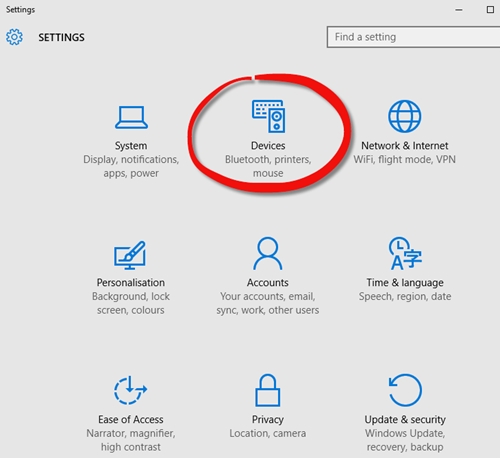Open the Accounts person icon
The width and height of the screenshot is (500, 458).
tap(268, 253)
